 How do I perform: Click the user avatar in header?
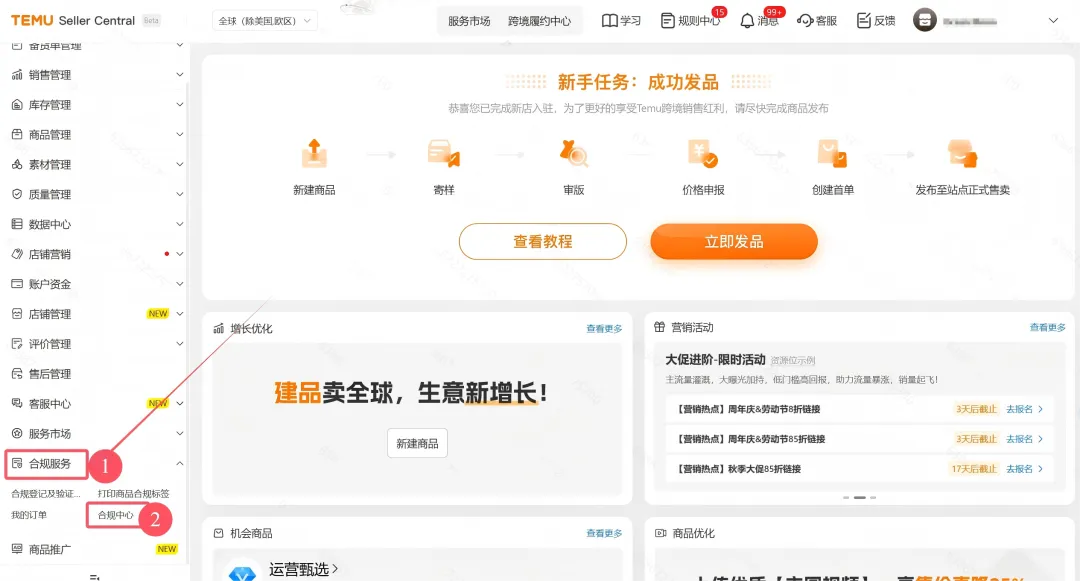click(x=924, y=20)
